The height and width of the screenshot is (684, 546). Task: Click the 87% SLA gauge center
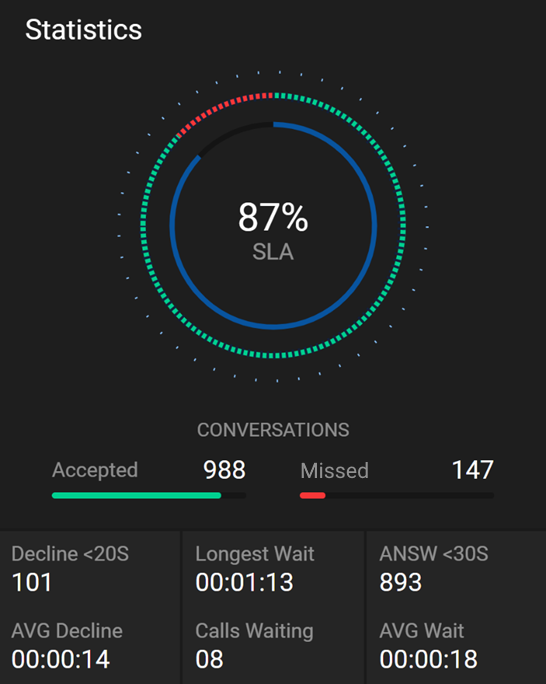(x=273, y=229)
